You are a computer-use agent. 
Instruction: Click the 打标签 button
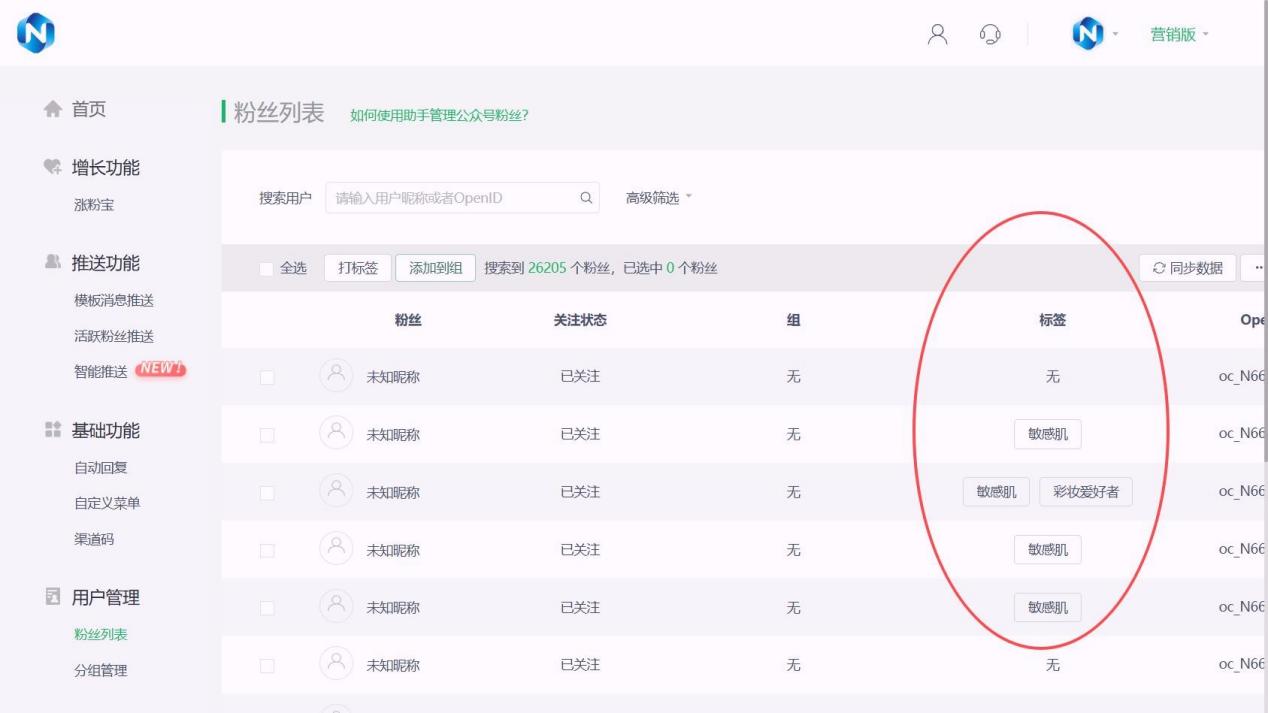pos(358,268)
